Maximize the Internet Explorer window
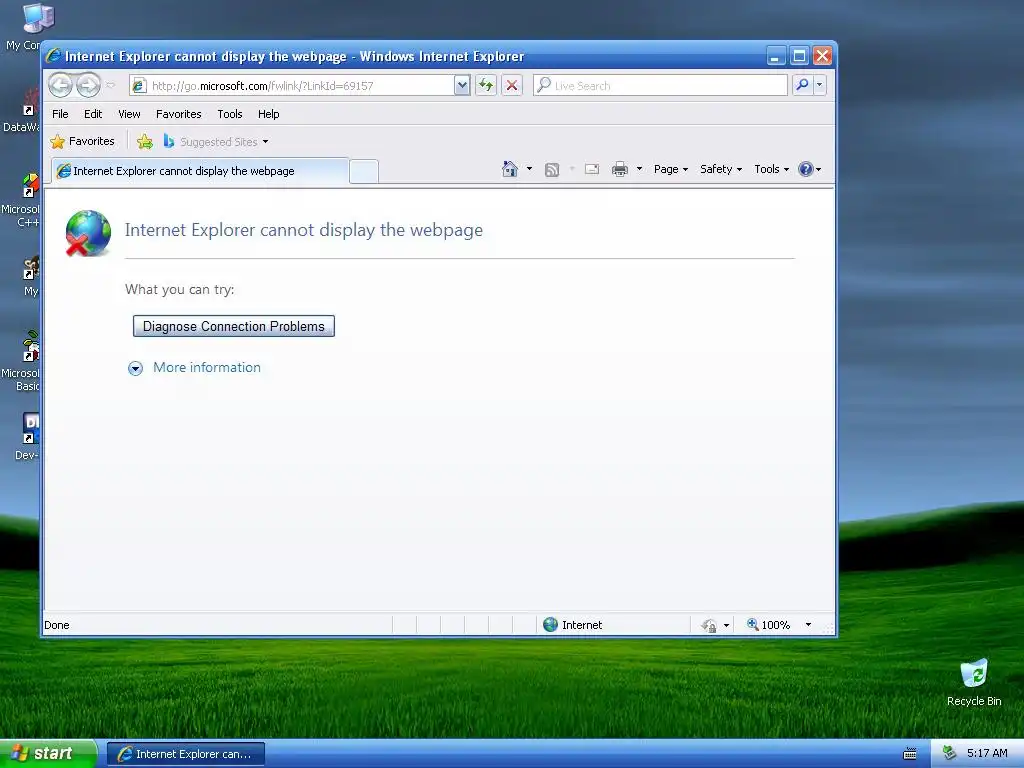Image resolution: width=1024 pixels, height=768 pixels. point(799,56)
